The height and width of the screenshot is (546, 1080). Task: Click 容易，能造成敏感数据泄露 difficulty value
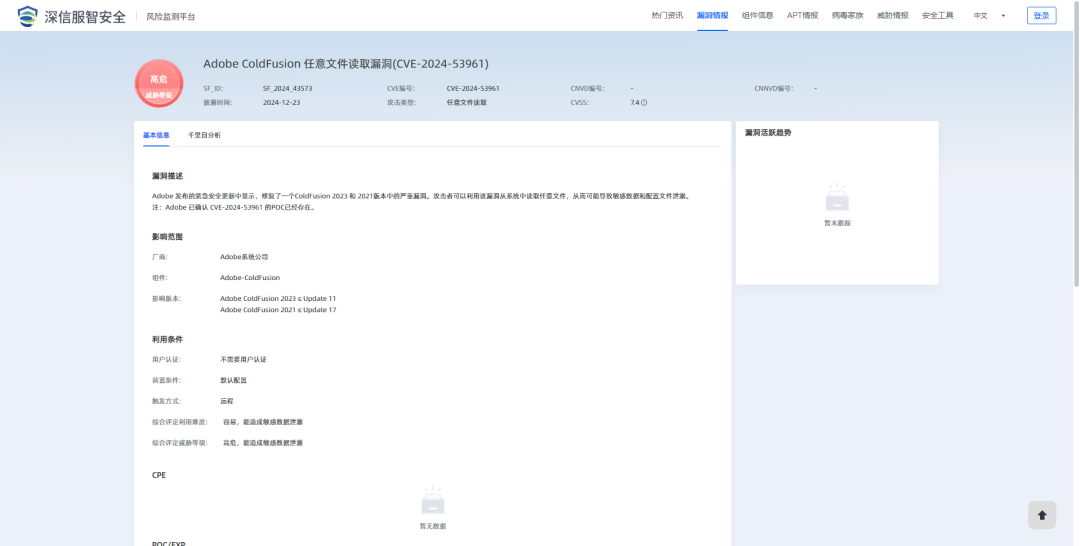(262, 422)
